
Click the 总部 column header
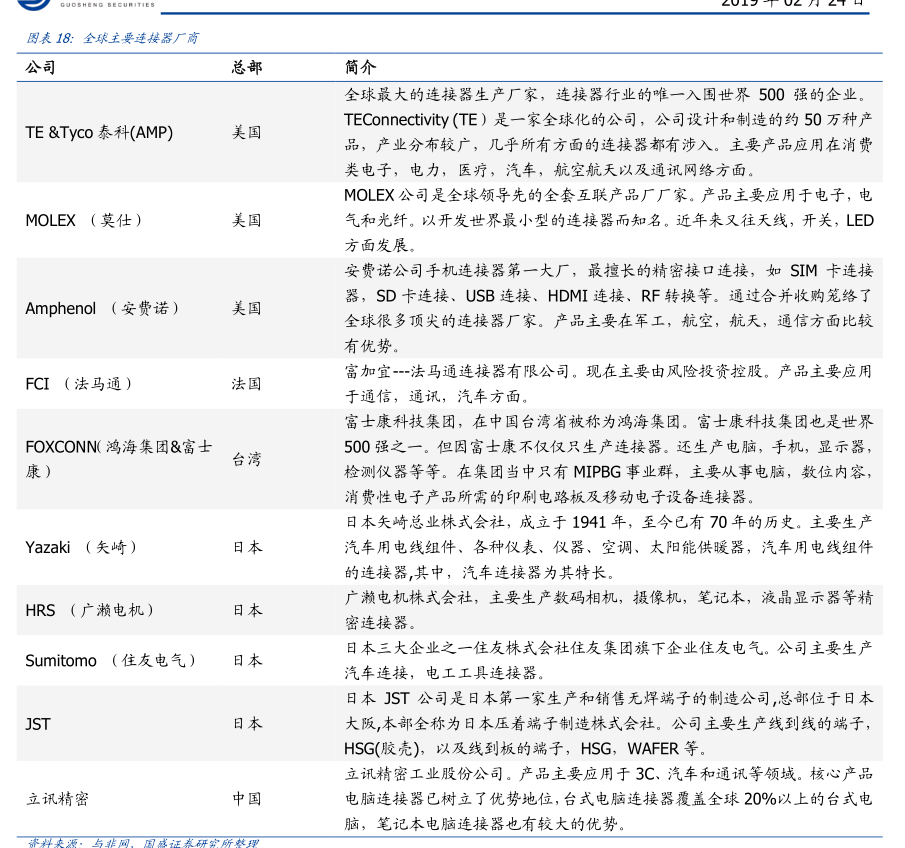246,68
